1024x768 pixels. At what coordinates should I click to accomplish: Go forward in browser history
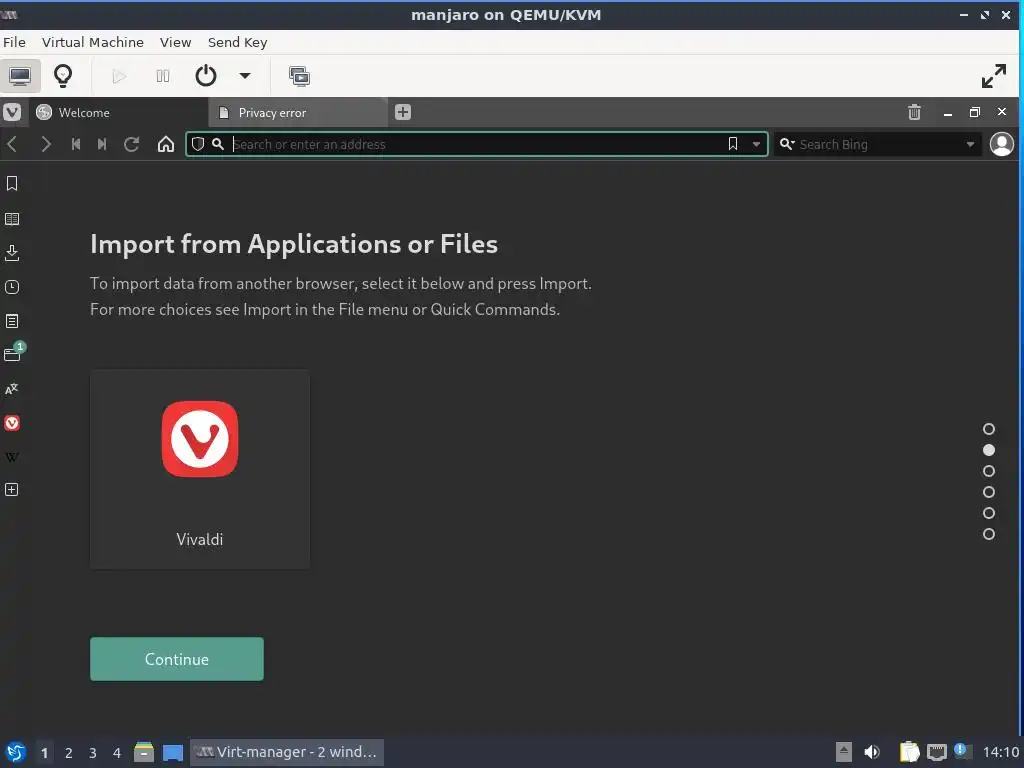tap(45, 144)
